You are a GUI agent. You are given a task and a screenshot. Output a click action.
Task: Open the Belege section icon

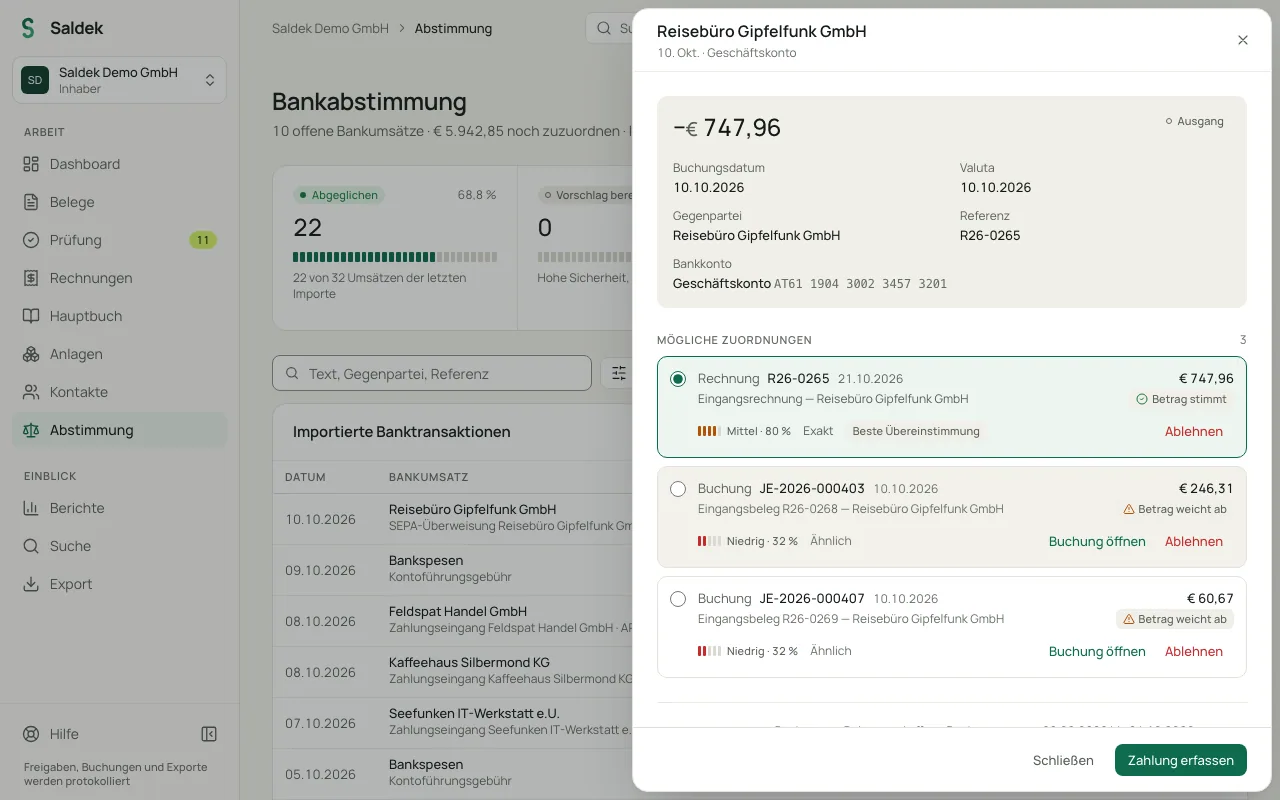pos(31,202)
